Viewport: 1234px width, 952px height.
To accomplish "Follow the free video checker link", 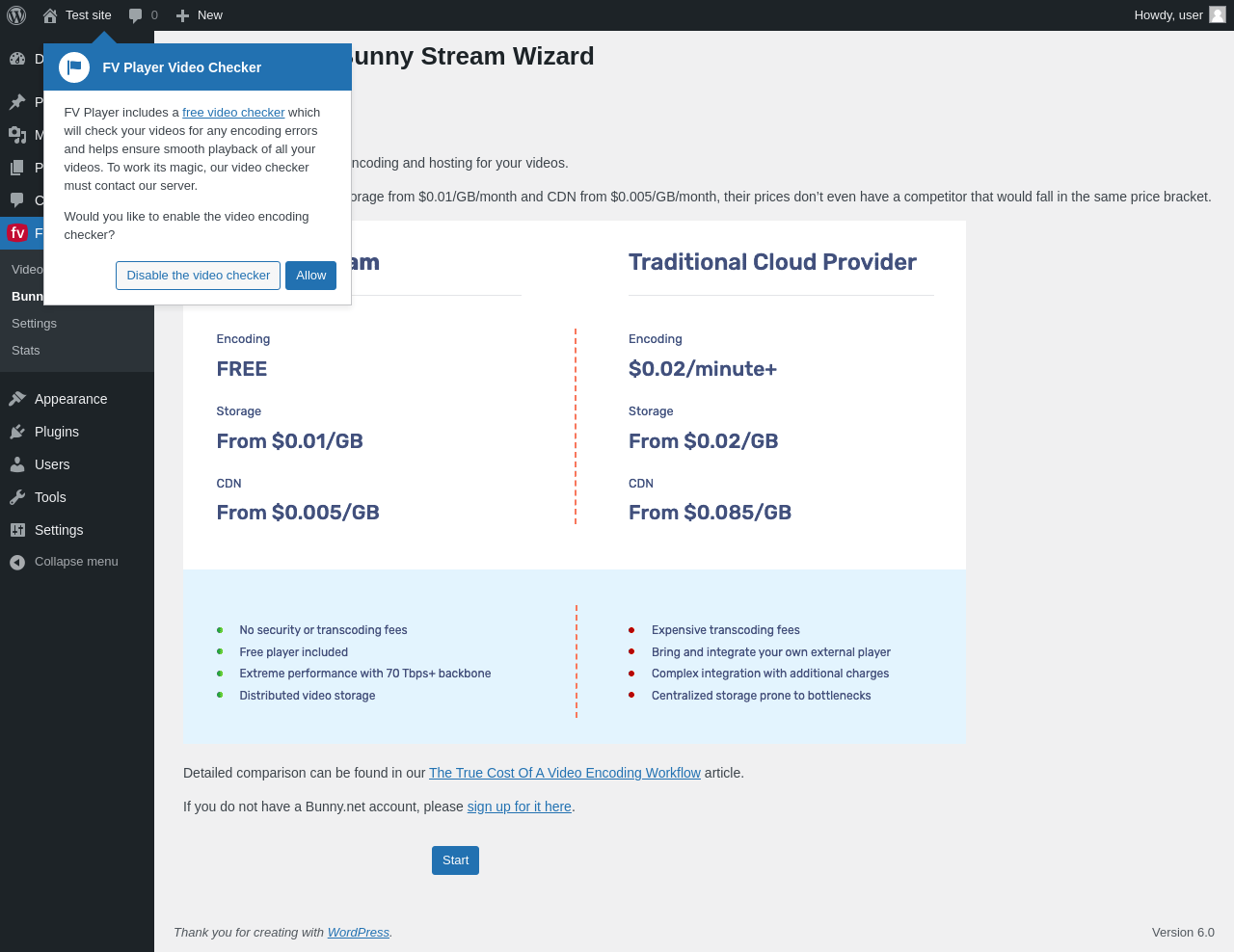I will [233, 113].
